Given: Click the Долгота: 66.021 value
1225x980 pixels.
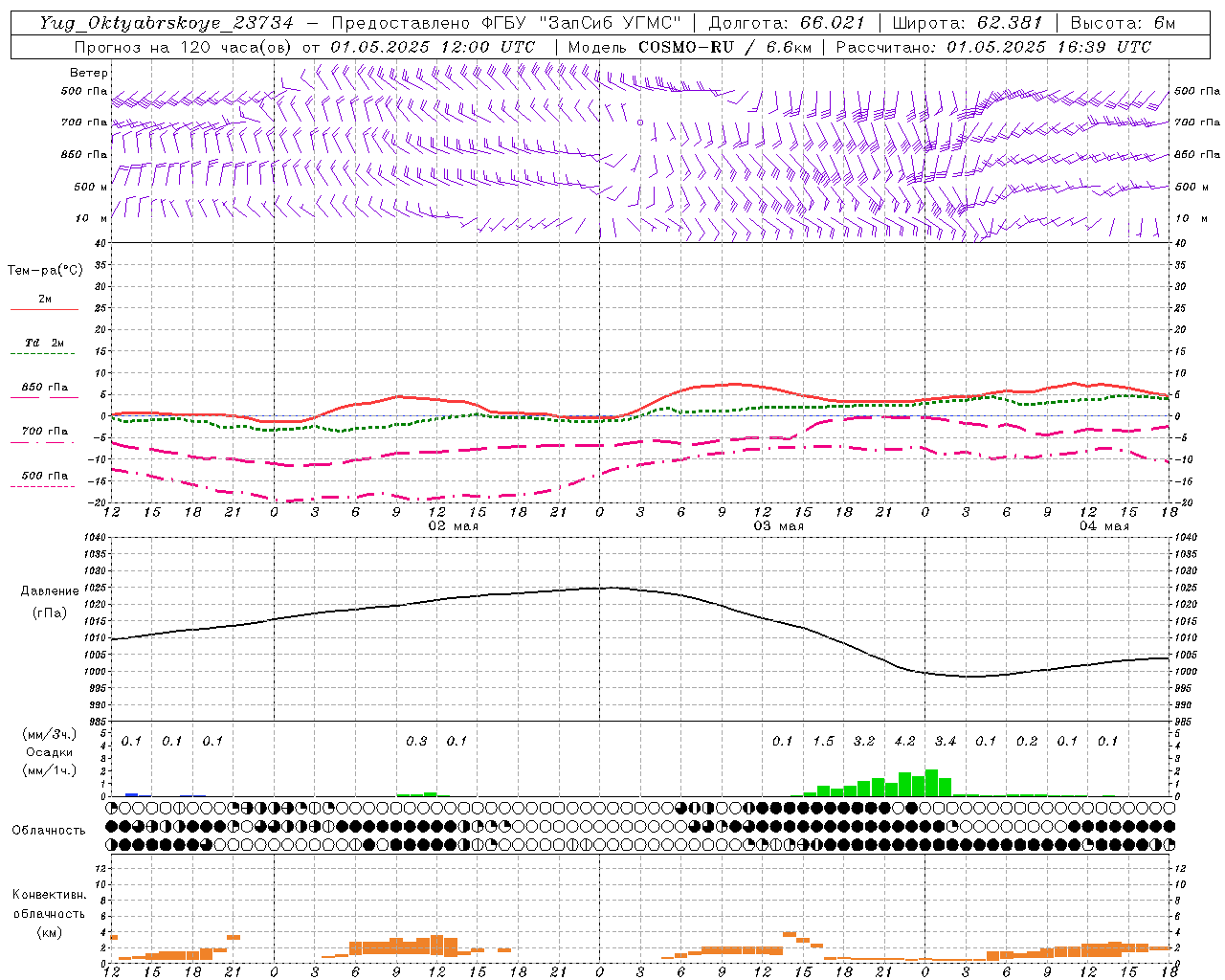Looking at the screenshot, I should pos(786,23).
